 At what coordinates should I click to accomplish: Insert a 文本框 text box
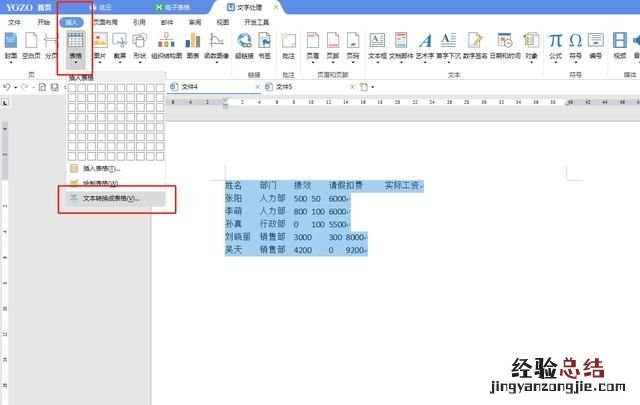point(377,41)
